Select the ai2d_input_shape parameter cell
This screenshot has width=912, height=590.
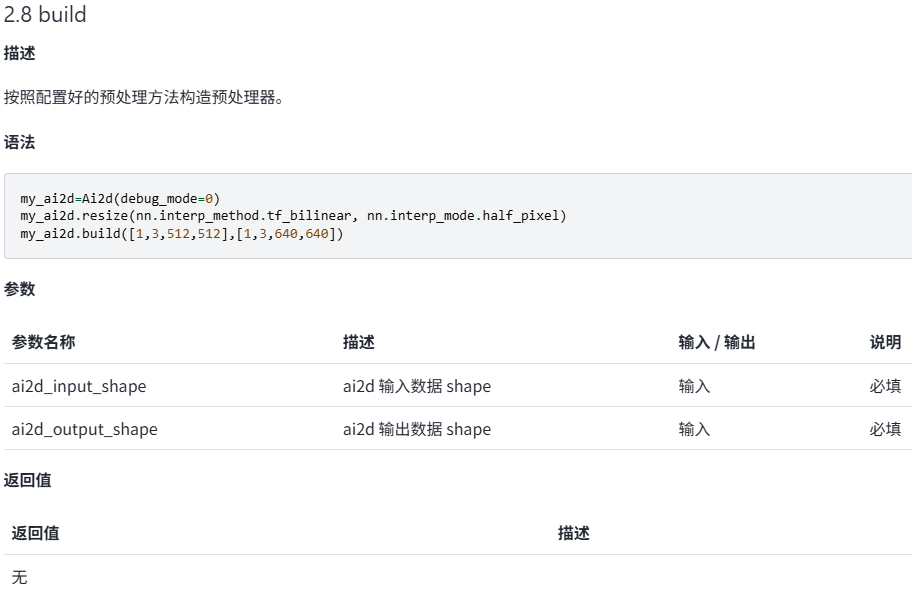click(x=79, y=386)
